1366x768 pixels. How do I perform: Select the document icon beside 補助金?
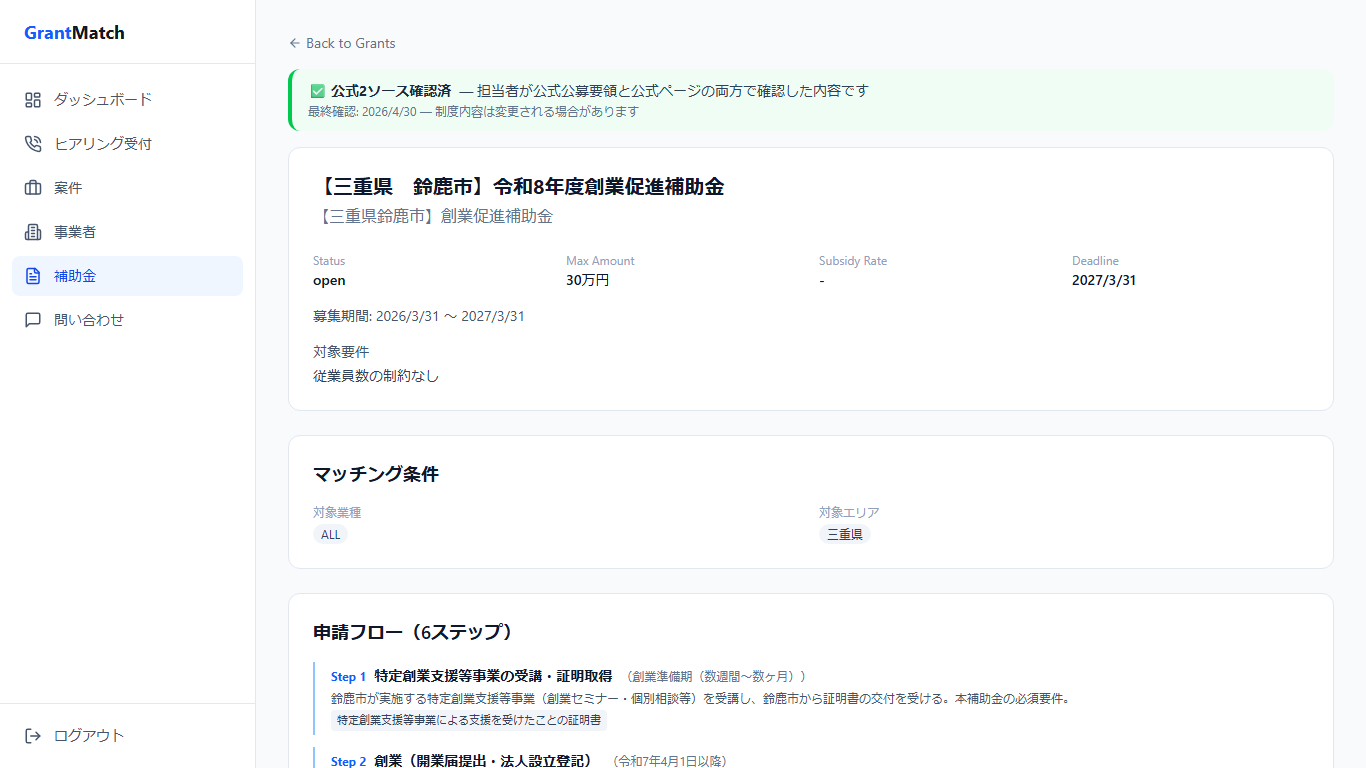click(x=32, y=275)
